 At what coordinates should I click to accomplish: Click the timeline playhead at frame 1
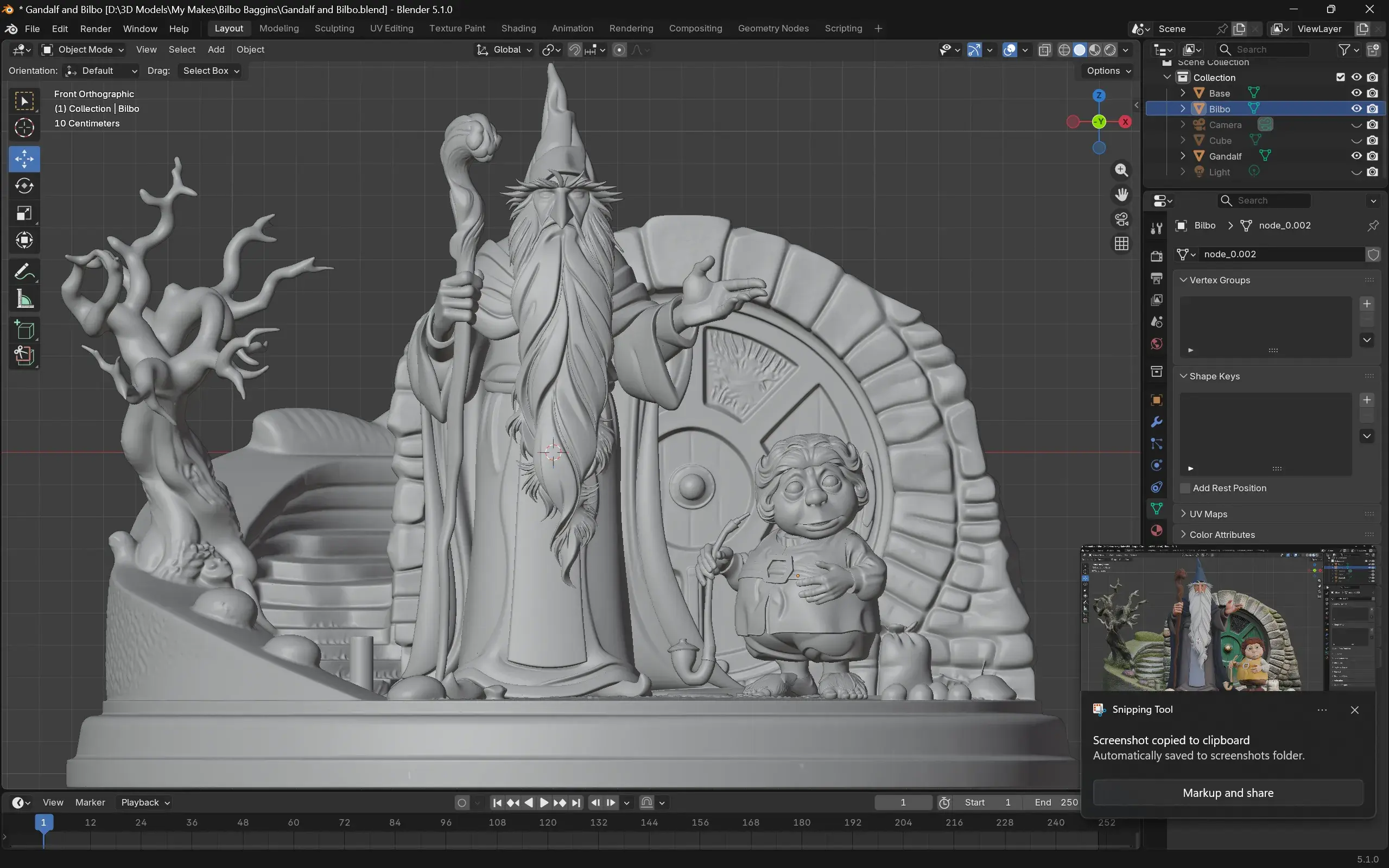click(43, 822)
